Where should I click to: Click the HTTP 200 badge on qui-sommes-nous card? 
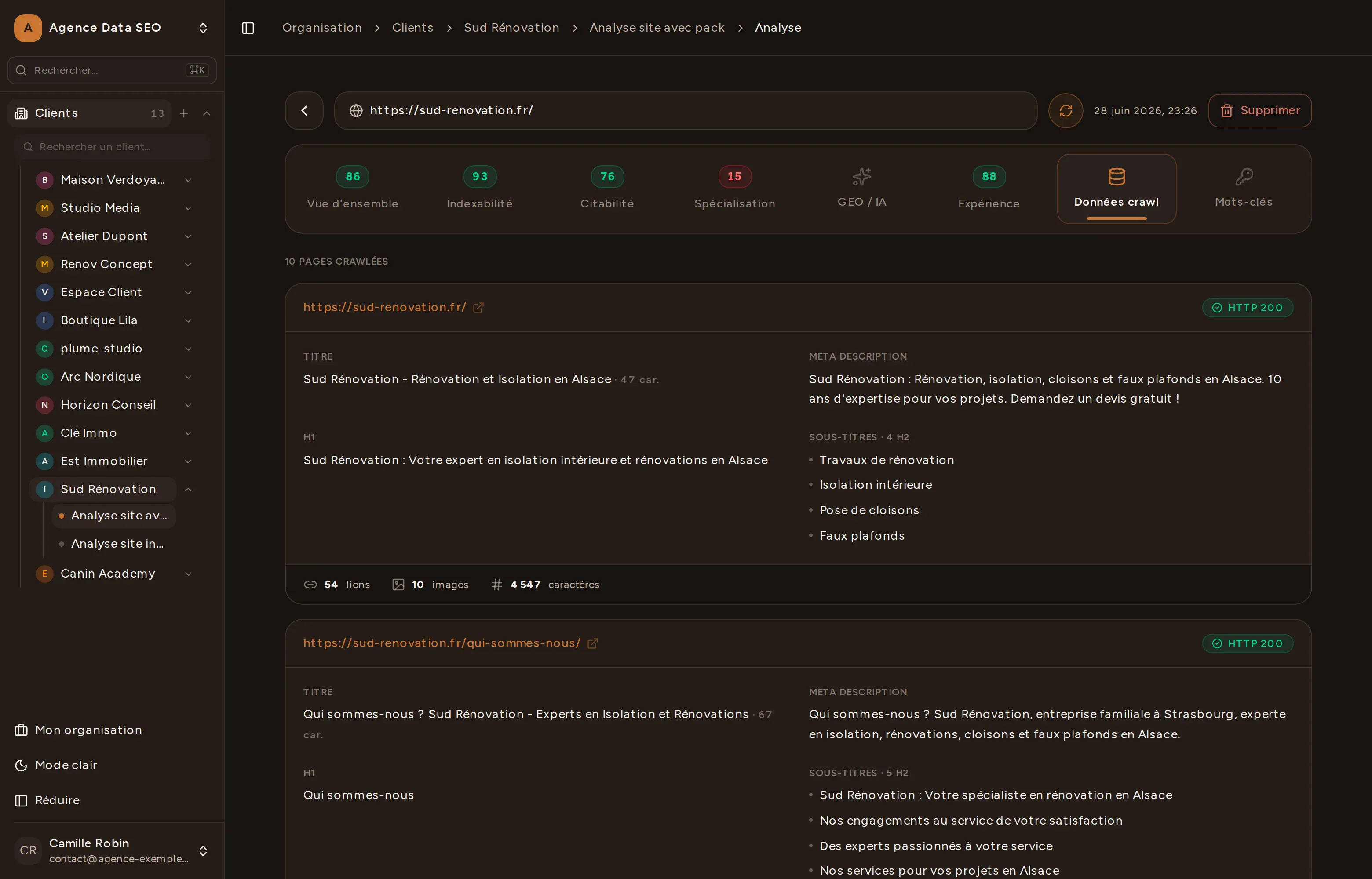[1248, 643]
